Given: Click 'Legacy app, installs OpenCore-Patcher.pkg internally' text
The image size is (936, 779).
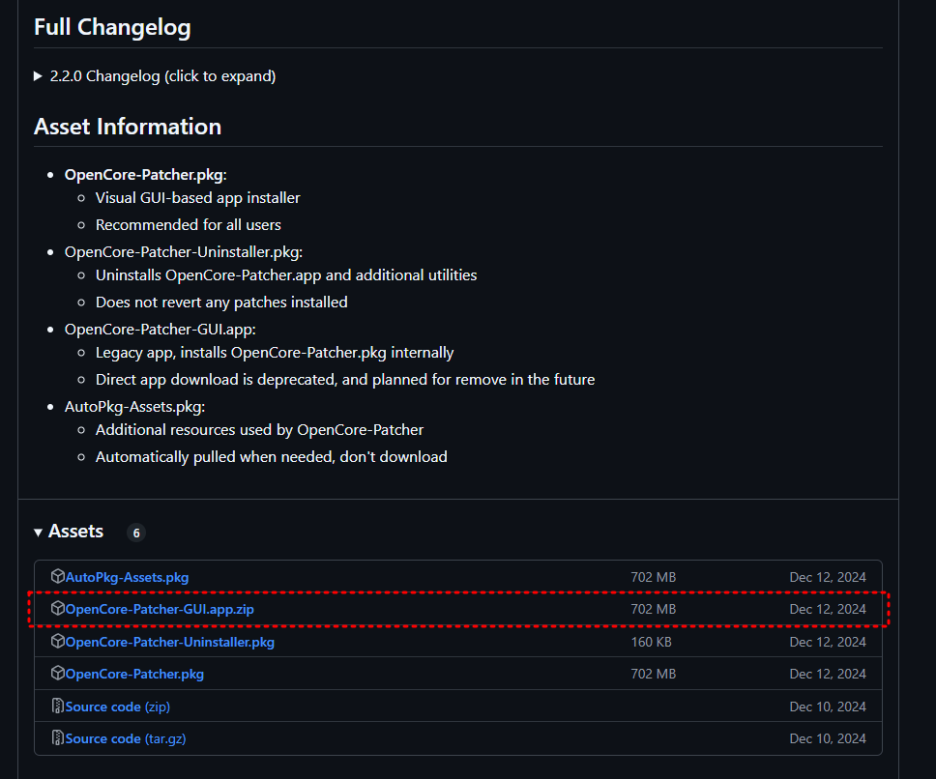Looking at the screenshot, I should pos(275,353).
